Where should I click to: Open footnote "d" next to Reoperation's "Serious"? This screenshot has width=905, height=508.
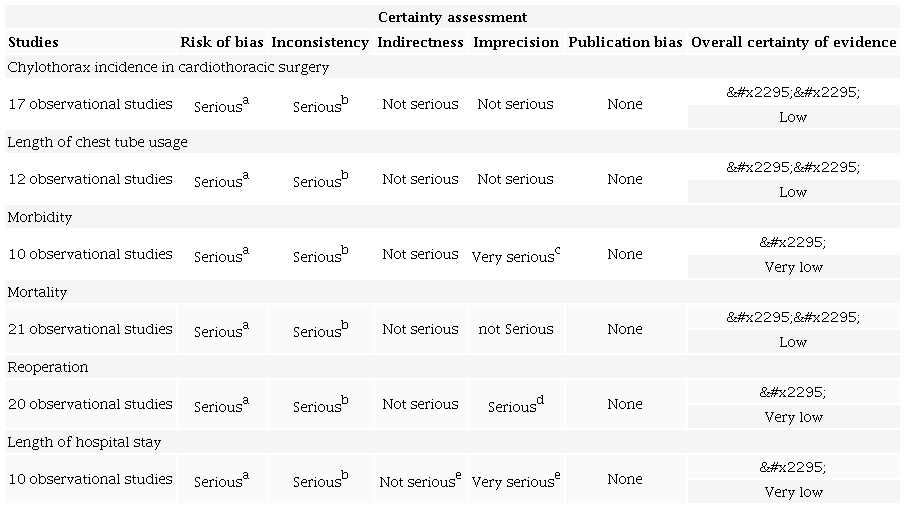540,400
